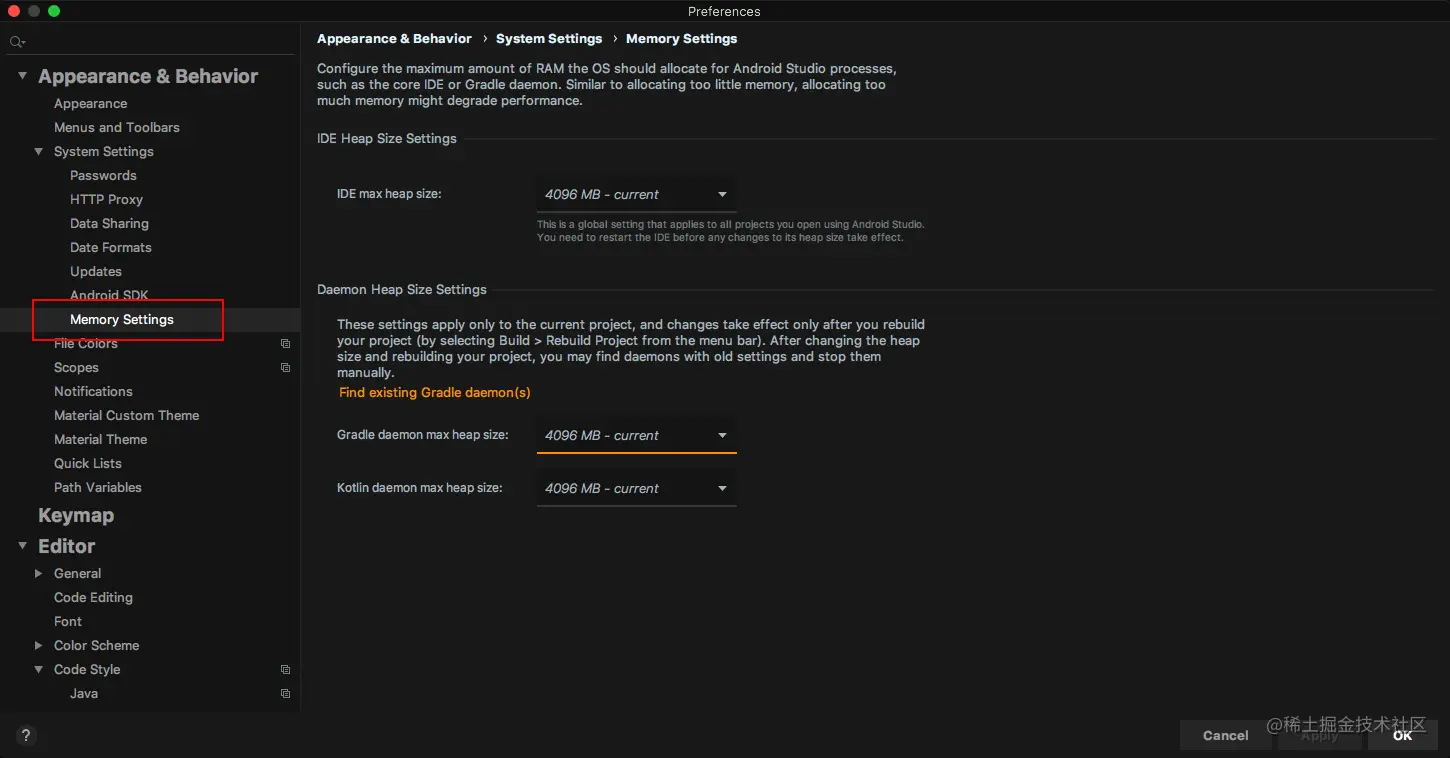
Task: Select Material Custom Theme
Action: coord(127,415)
